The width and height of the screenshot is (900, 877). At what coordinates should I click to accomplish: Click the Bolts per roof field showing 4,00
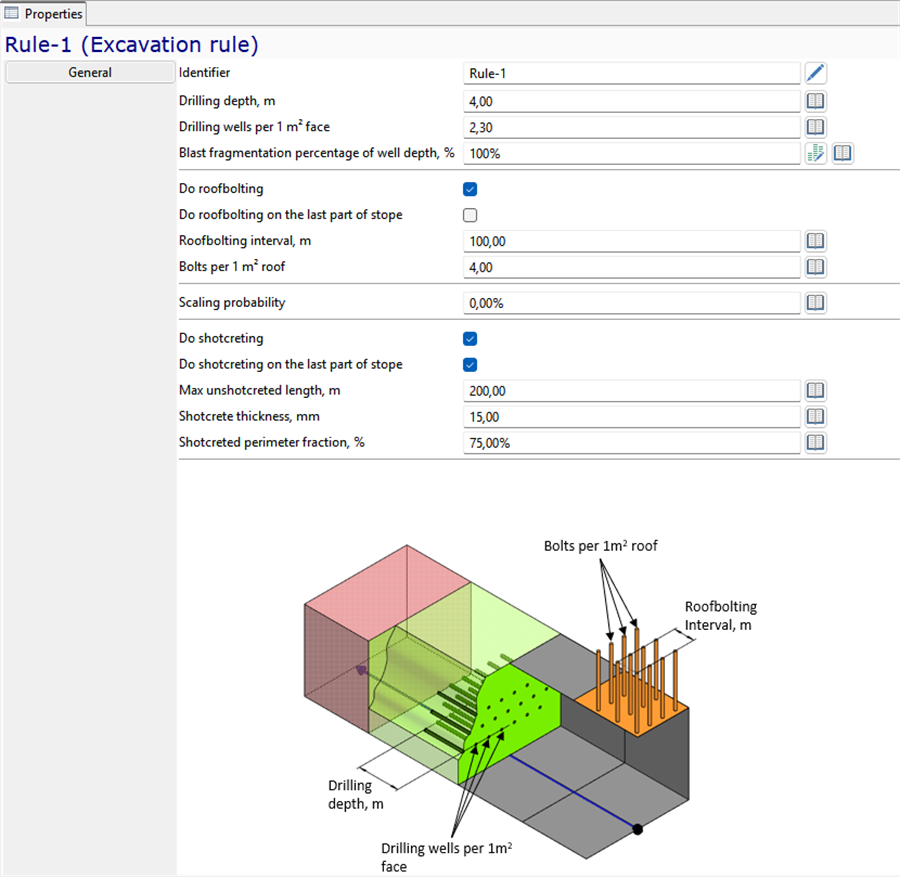pos(631,267)
